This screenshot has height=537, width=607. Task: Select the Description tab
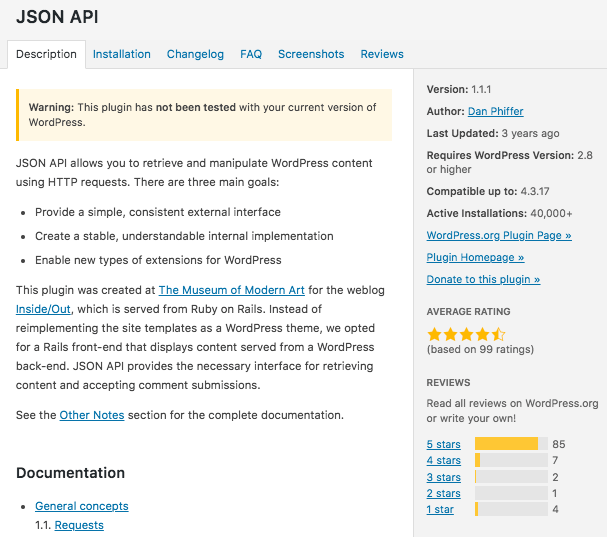click(46, 54)
